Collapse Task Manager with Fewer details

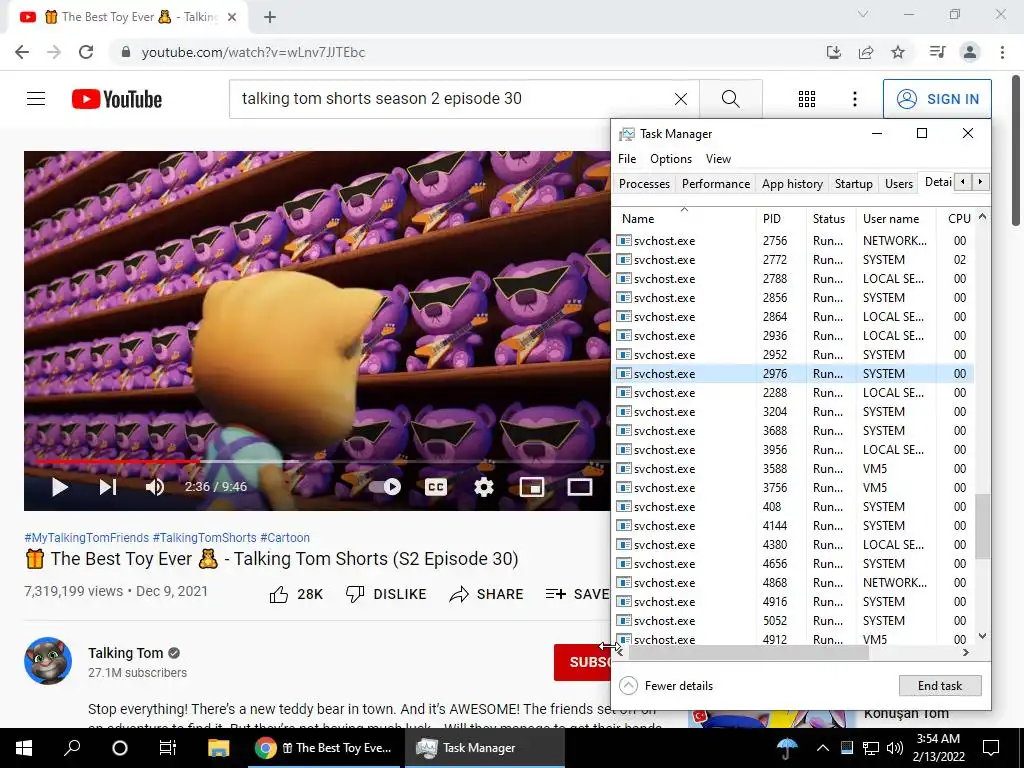pyautogui.click(x=666, y=686)
